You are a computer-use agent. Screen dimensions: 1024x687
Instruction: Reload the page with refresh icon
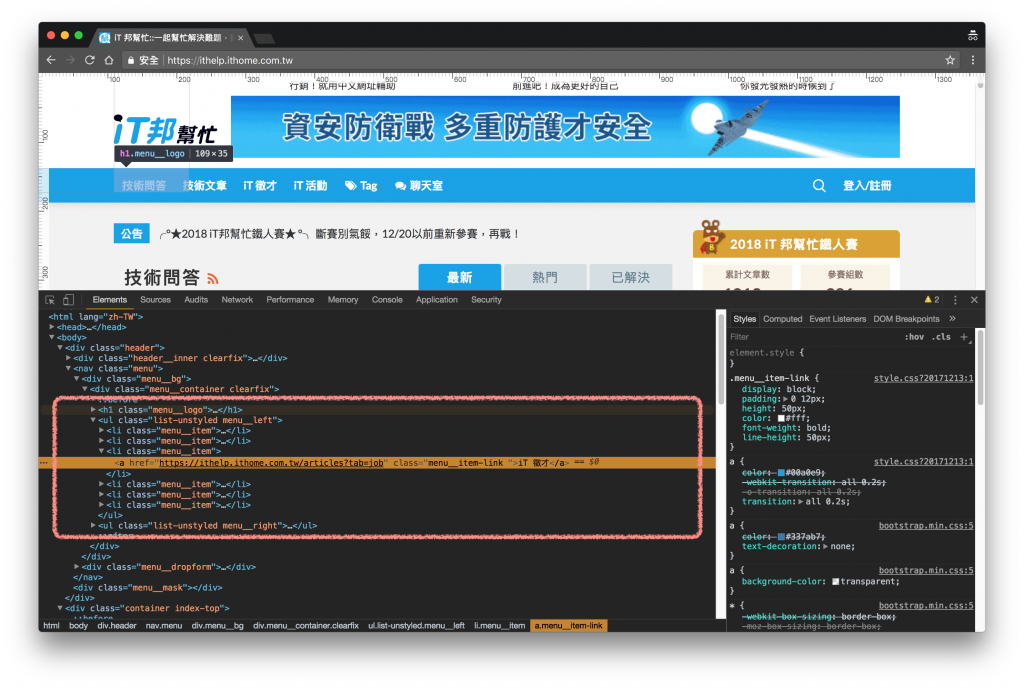click(x=89, y=60)
